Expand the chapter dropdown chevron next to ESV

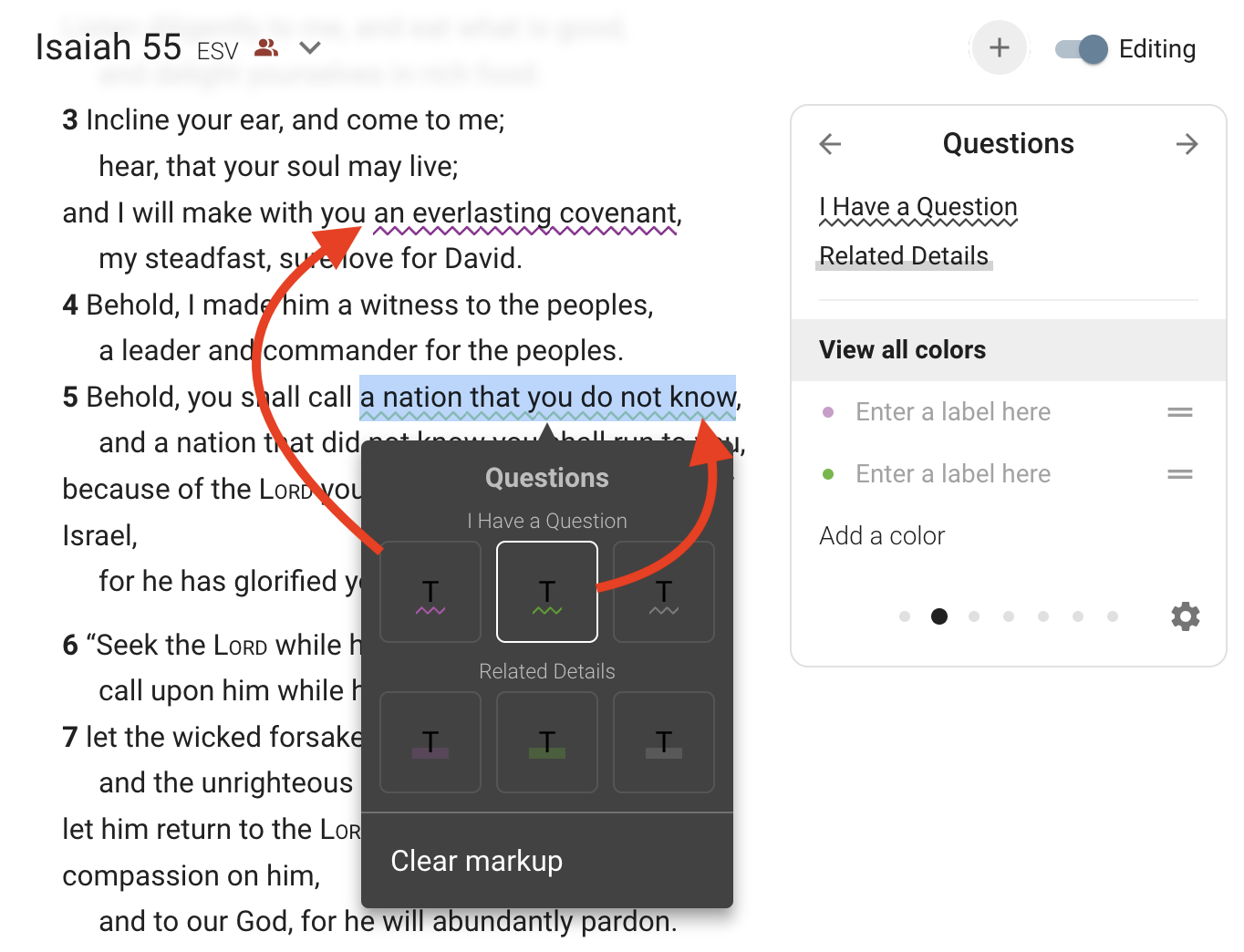pyautogui.click(x=310, y=47)
